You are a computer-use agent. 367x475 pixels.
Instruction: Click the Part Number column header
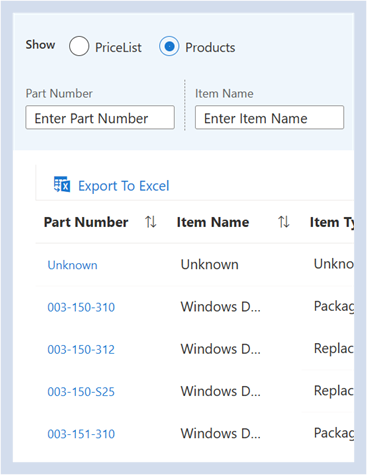pos(86,222)
